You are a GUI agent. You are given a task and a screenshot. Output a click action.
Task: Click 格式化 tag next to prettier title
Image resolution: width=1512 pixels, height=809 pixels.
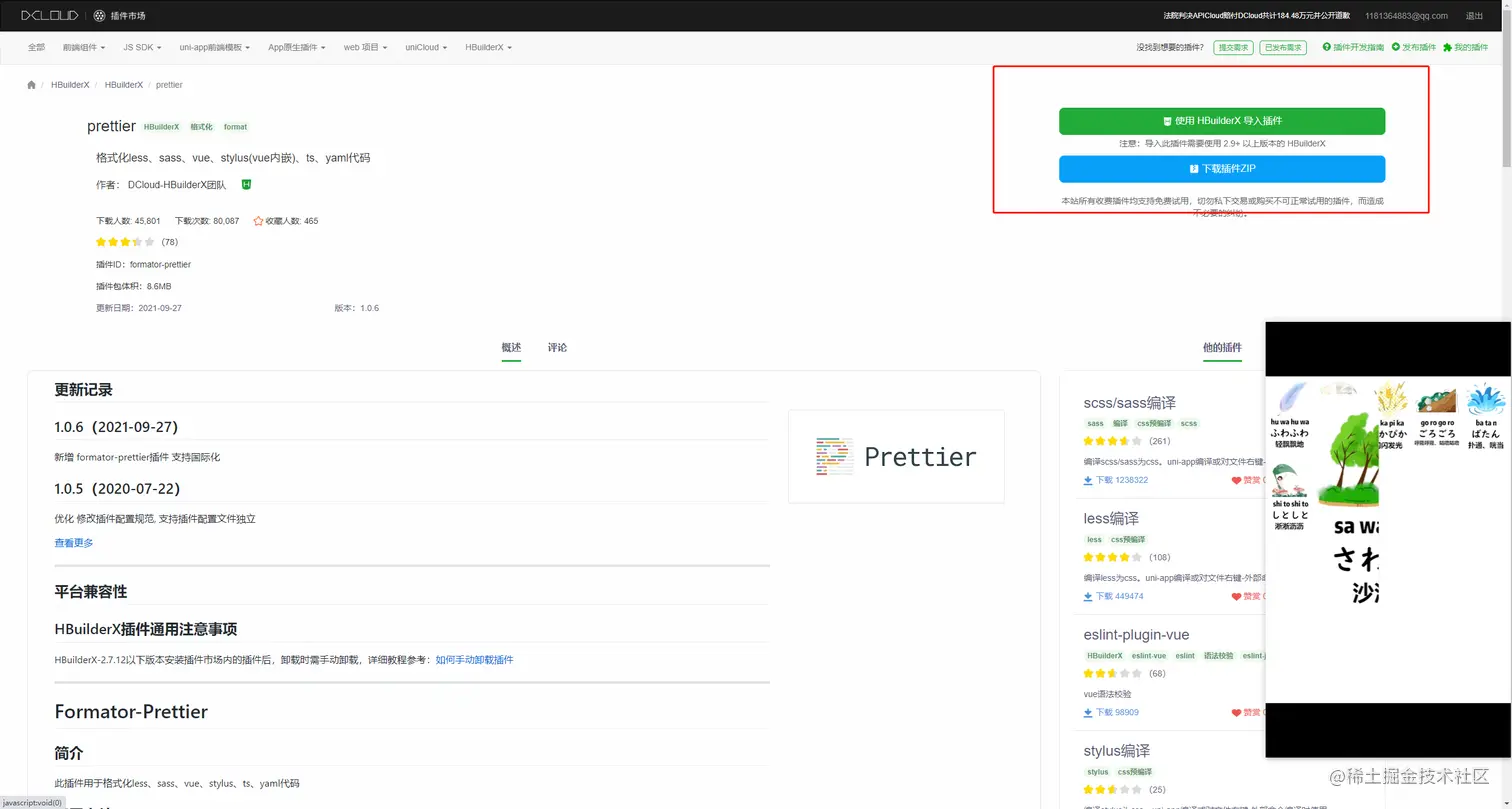point(201,127)
